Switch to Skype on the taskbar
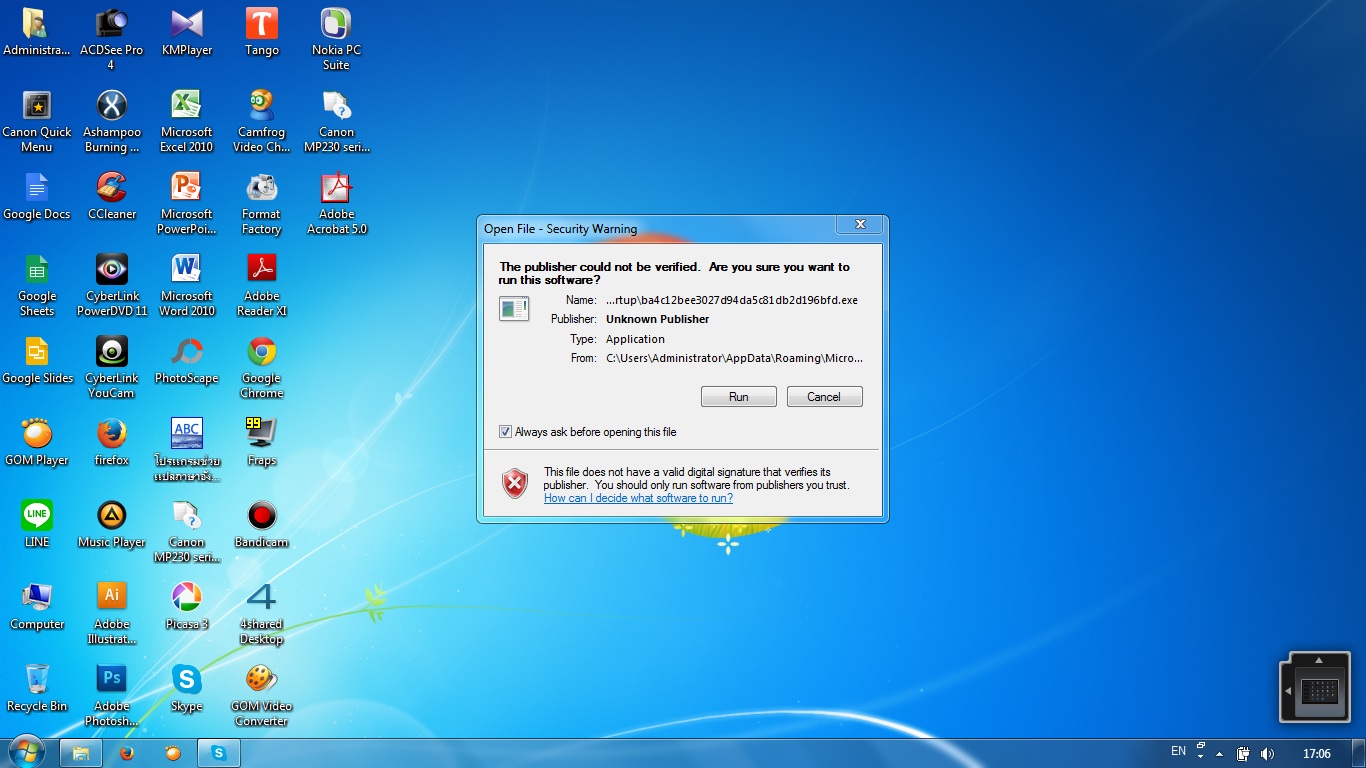This screenshot has height=768, width=1366. [219, 753]
